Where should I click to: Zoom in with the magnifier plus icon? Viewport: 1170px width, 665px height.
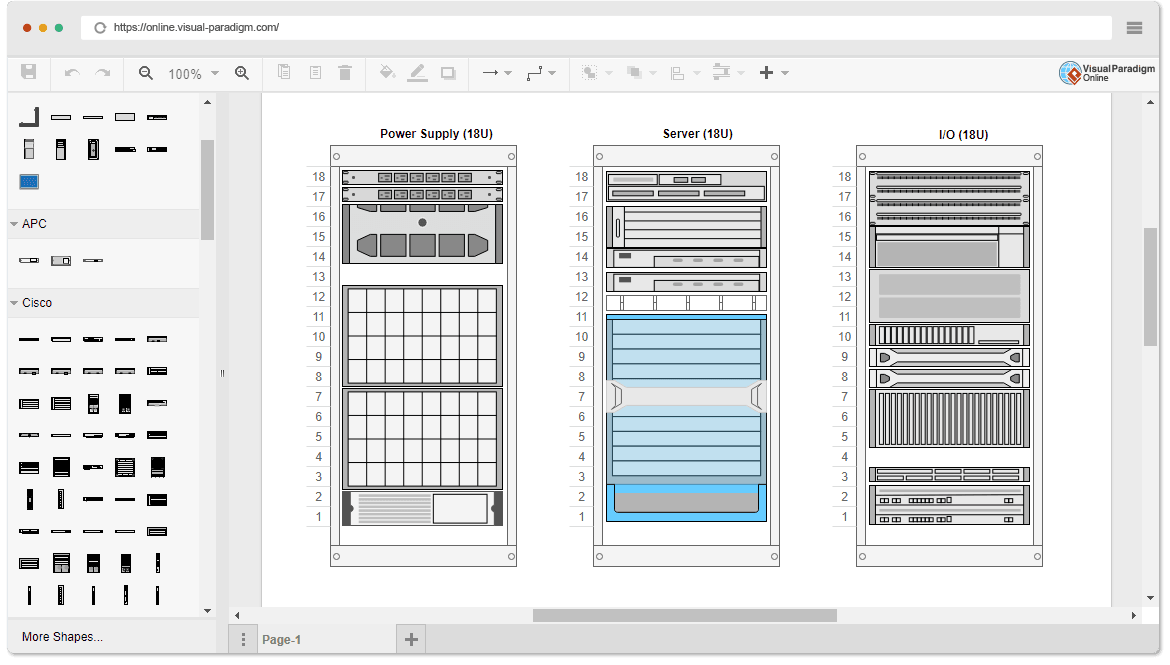[242, 72]
